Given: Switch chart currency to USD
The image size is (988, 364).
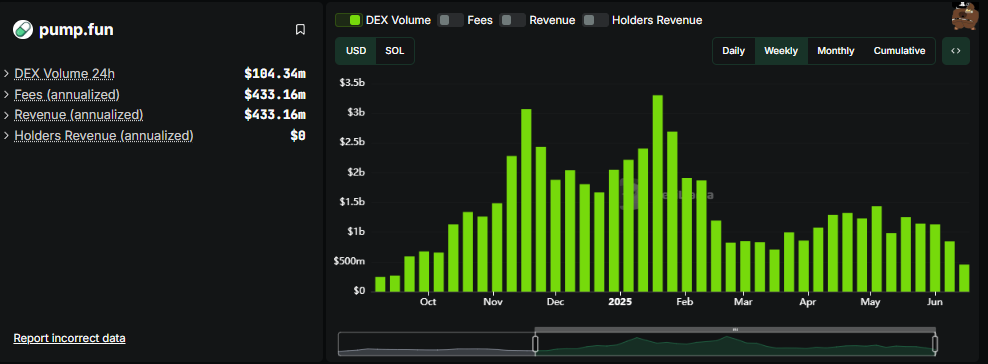Looking at the screenshot, I should pos(356,51).
